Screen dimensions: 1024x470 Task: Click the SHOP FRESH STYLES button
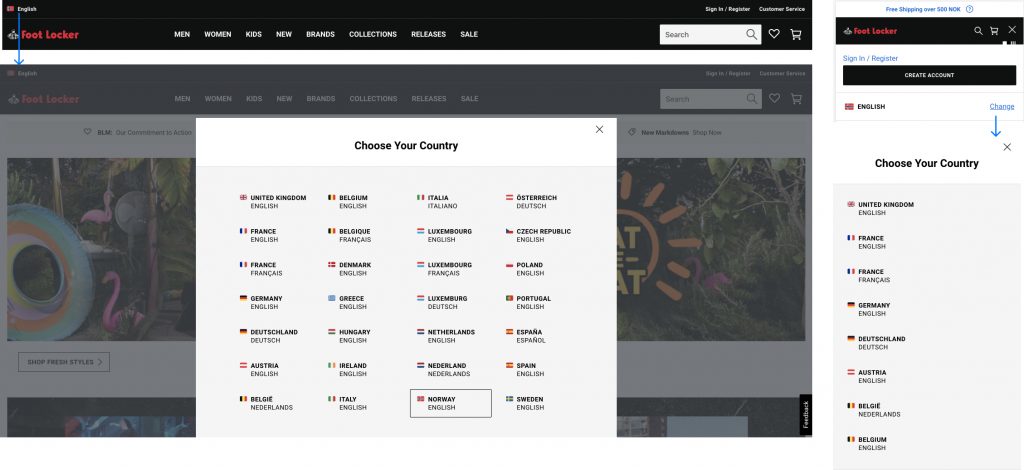[x=64, y=362]
